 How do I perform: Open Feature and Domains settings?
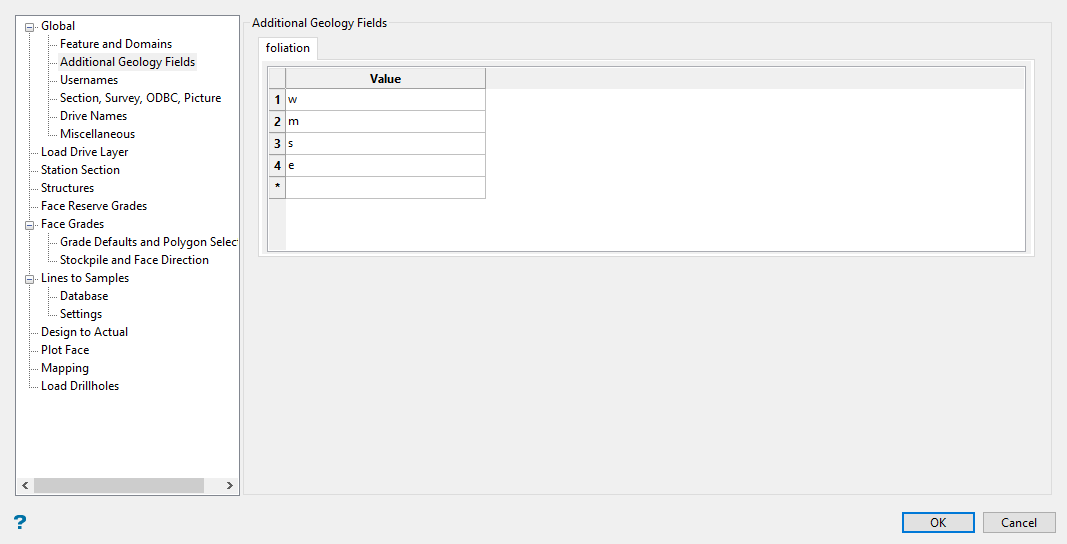coord(116,44)
